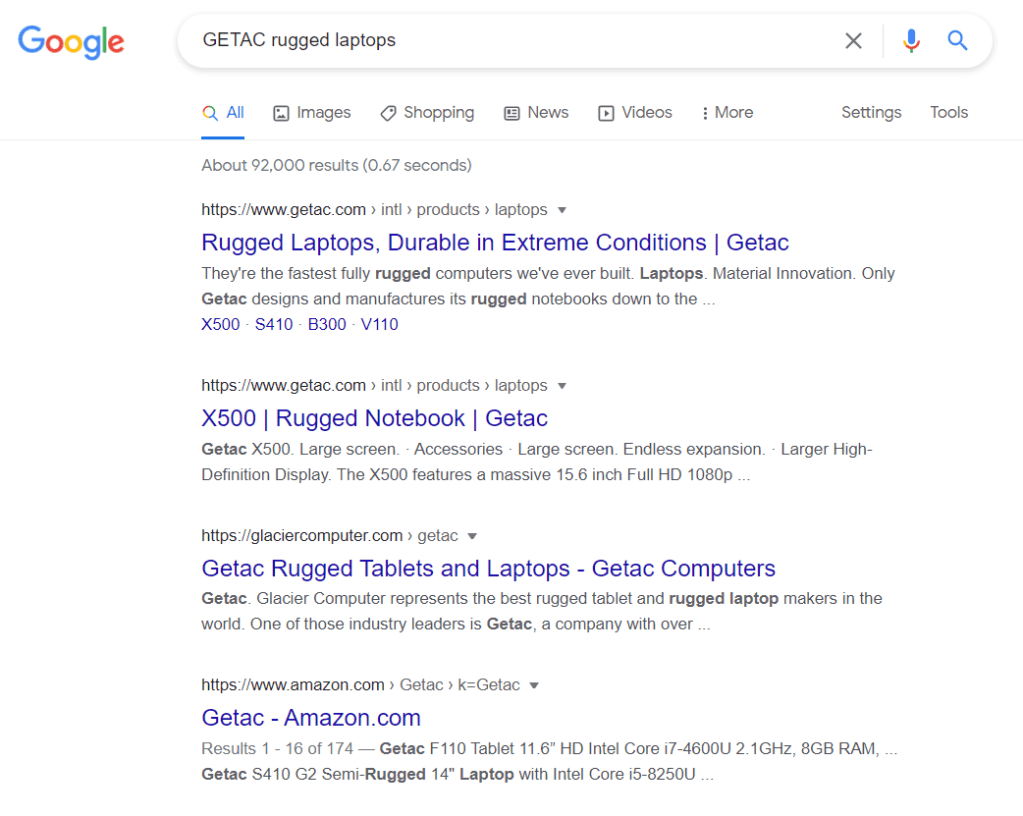Select the All tab
1023x816 pixels.
pyautogui.click(x=222, y=113)
